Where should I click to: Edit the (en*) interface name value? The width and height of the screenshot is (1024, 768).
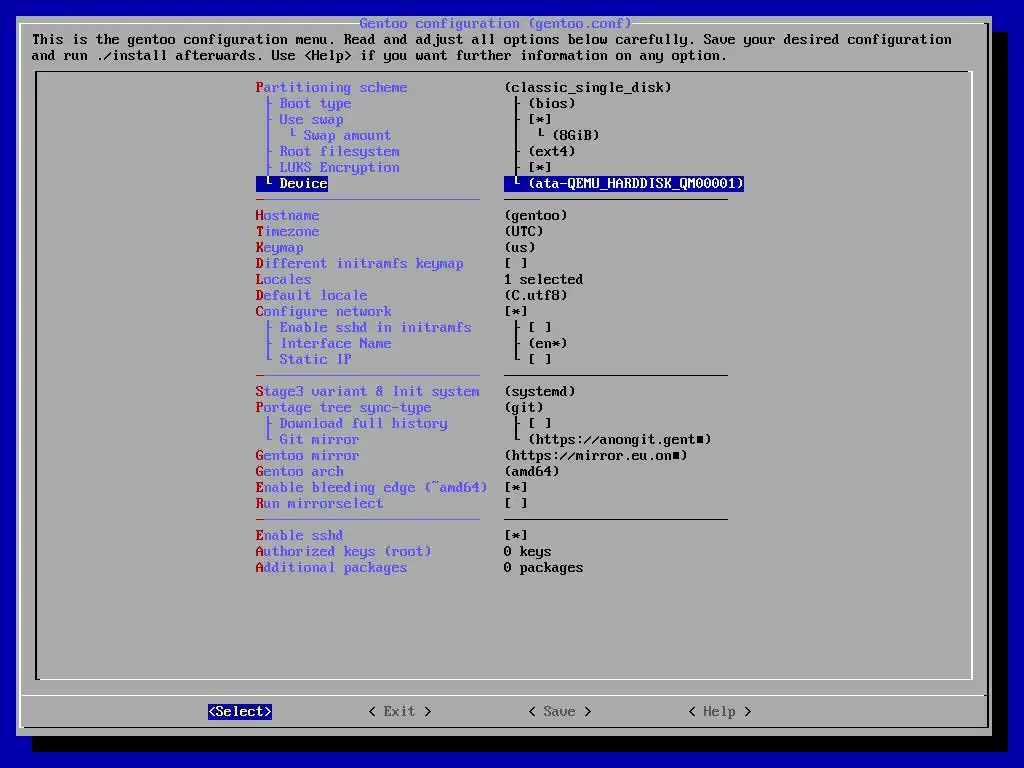click(548, 344)
